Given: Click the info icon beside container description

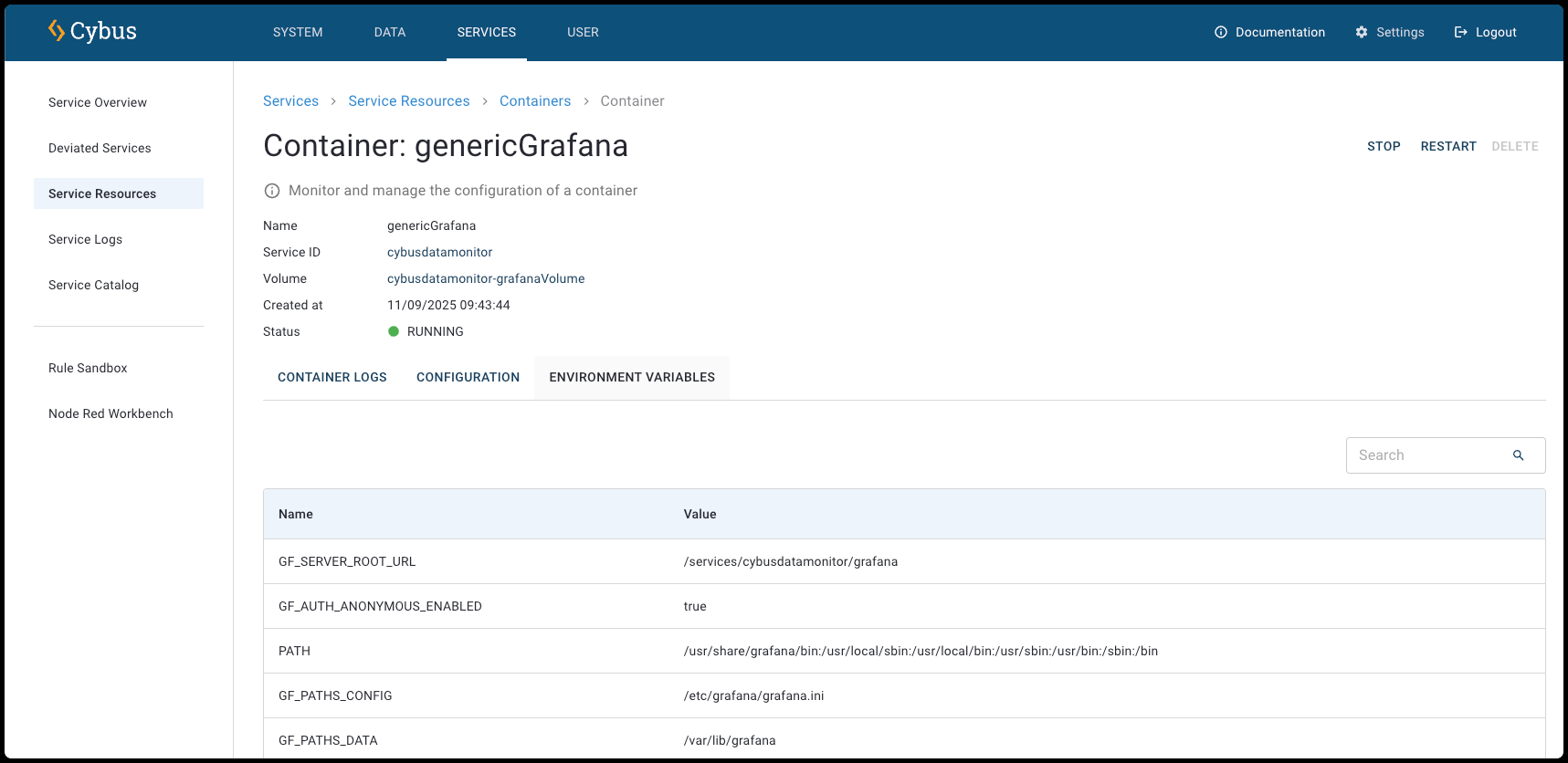Looking at the screenshot, I should (272, 191).
